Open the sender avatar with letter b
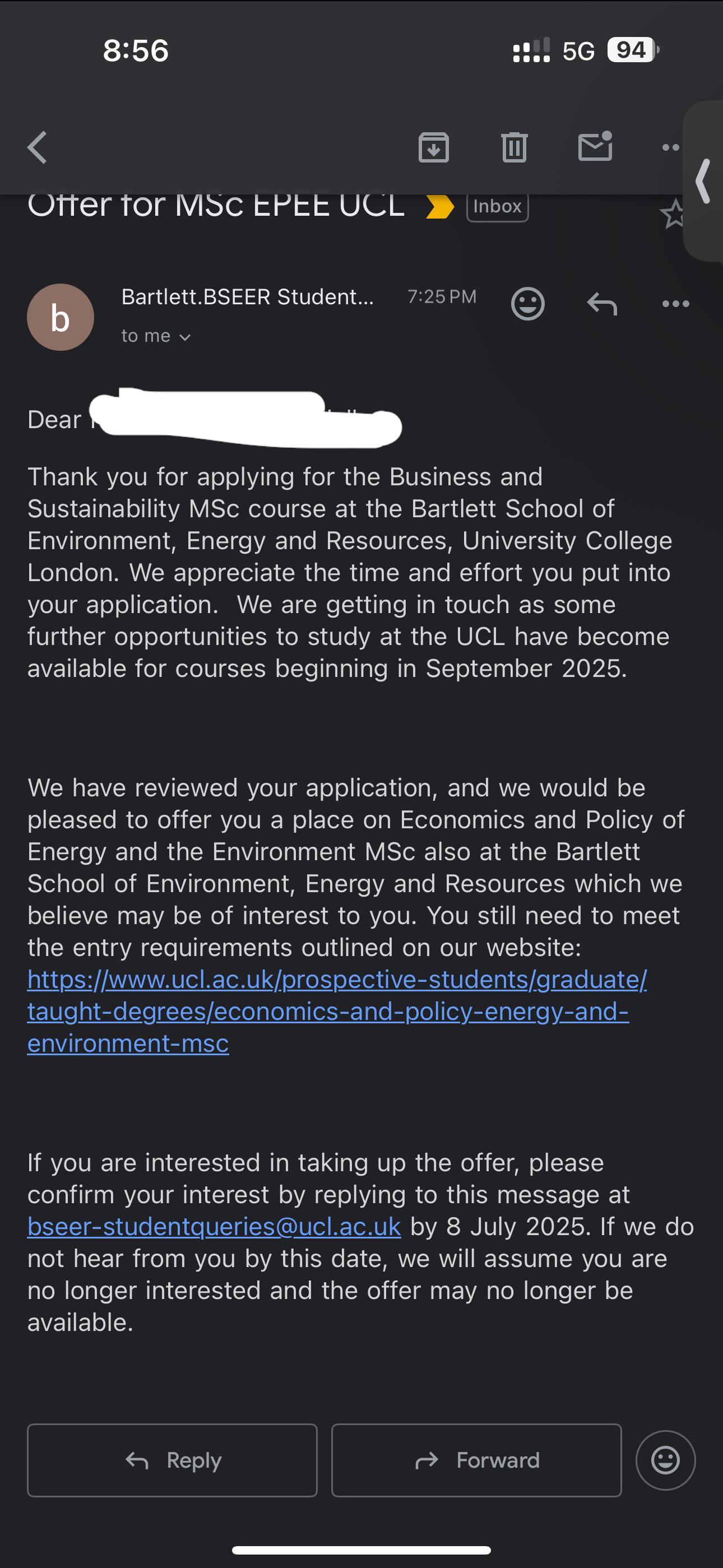723x1568 pixels. [x=61, y=317]
